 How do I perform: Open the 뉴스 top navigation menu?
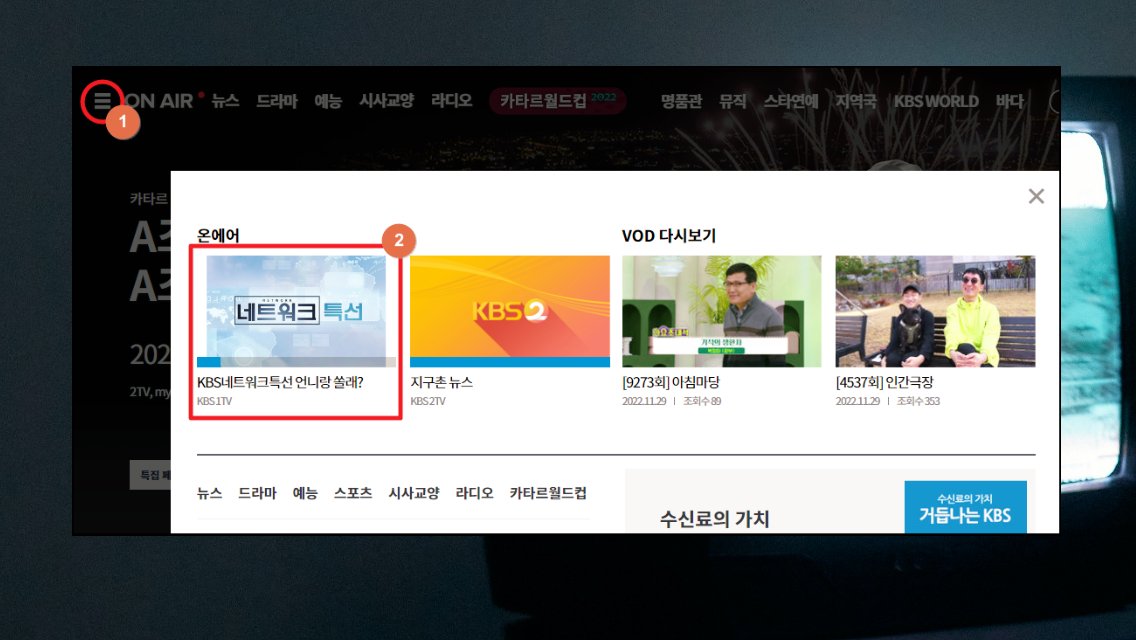[224, 101]
